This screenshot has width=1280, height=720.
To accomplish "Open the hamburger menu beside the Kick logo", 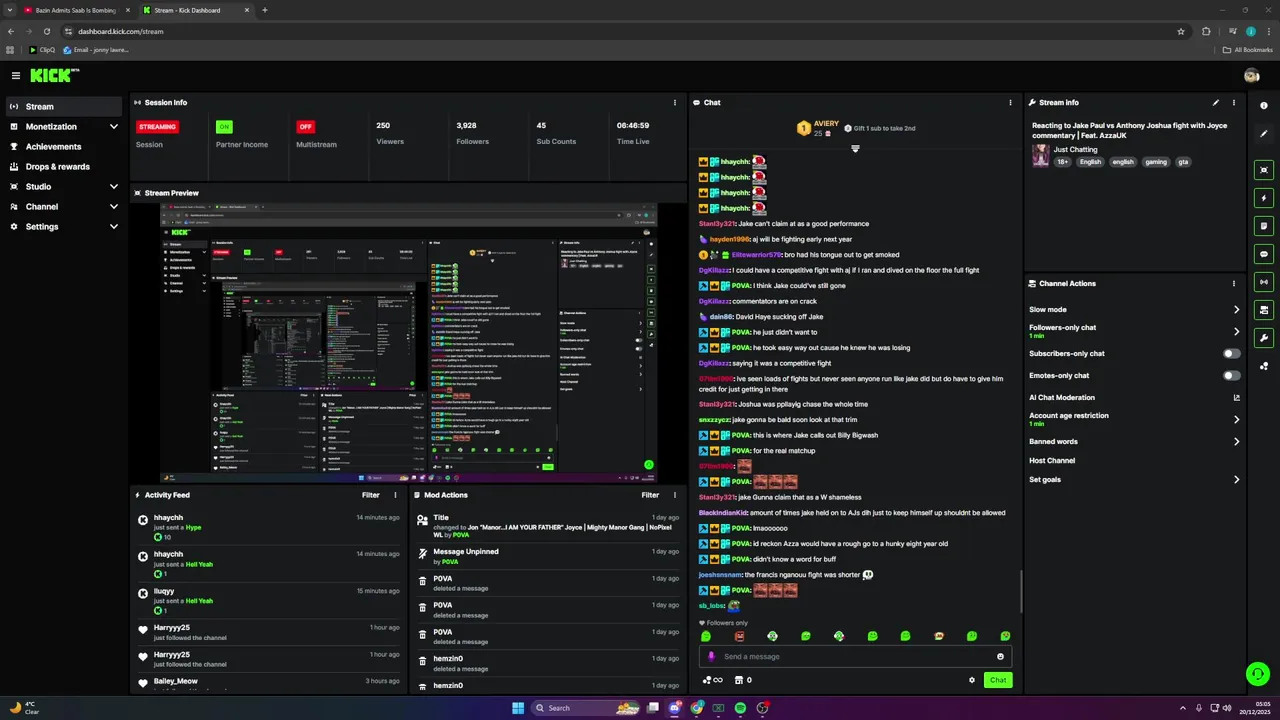I will 16,75.
